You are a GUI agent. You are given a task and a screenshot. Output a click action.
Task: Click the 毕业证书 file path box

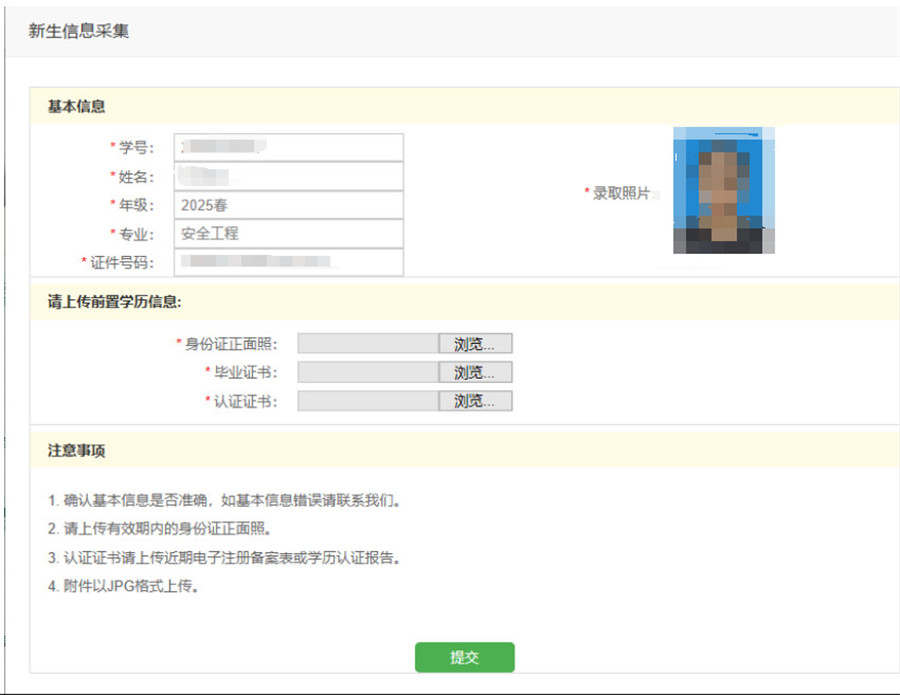tap(368, 372)
